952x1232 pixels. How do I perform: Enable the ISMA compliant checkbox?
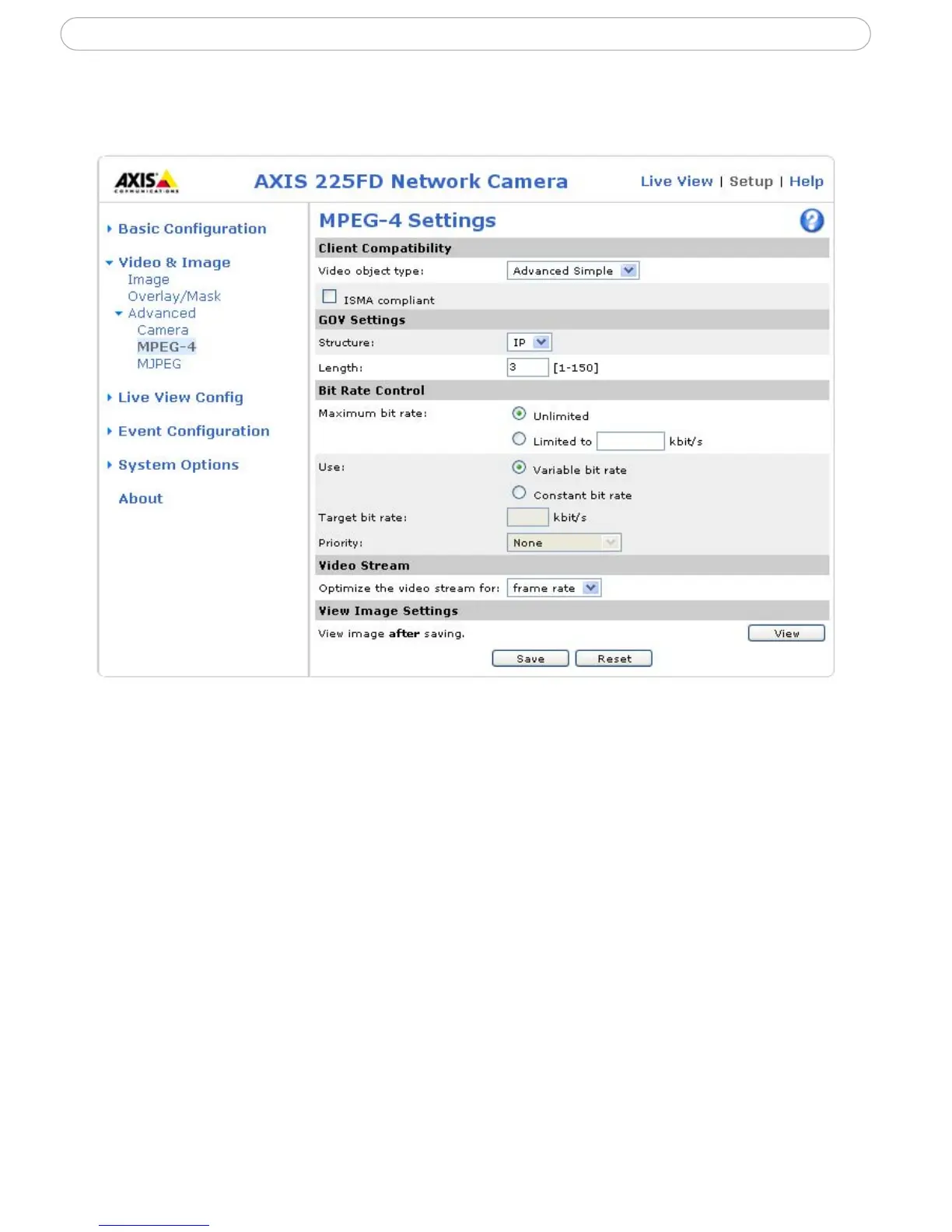click(330, 296)
